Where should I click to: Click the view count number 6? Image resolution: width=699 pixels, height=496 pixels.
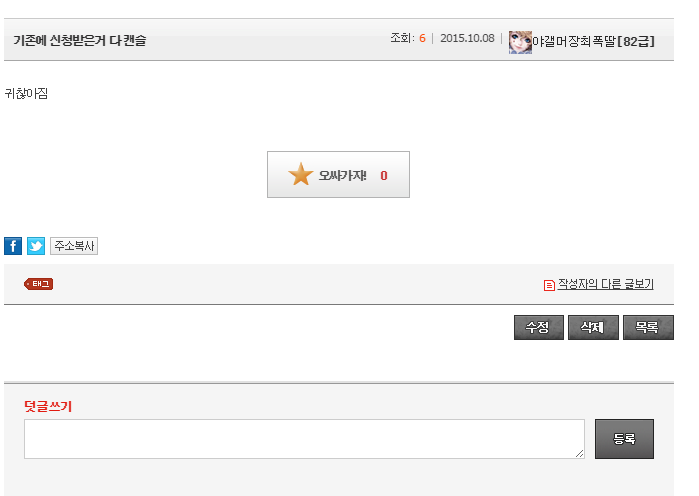click(422, 38)
